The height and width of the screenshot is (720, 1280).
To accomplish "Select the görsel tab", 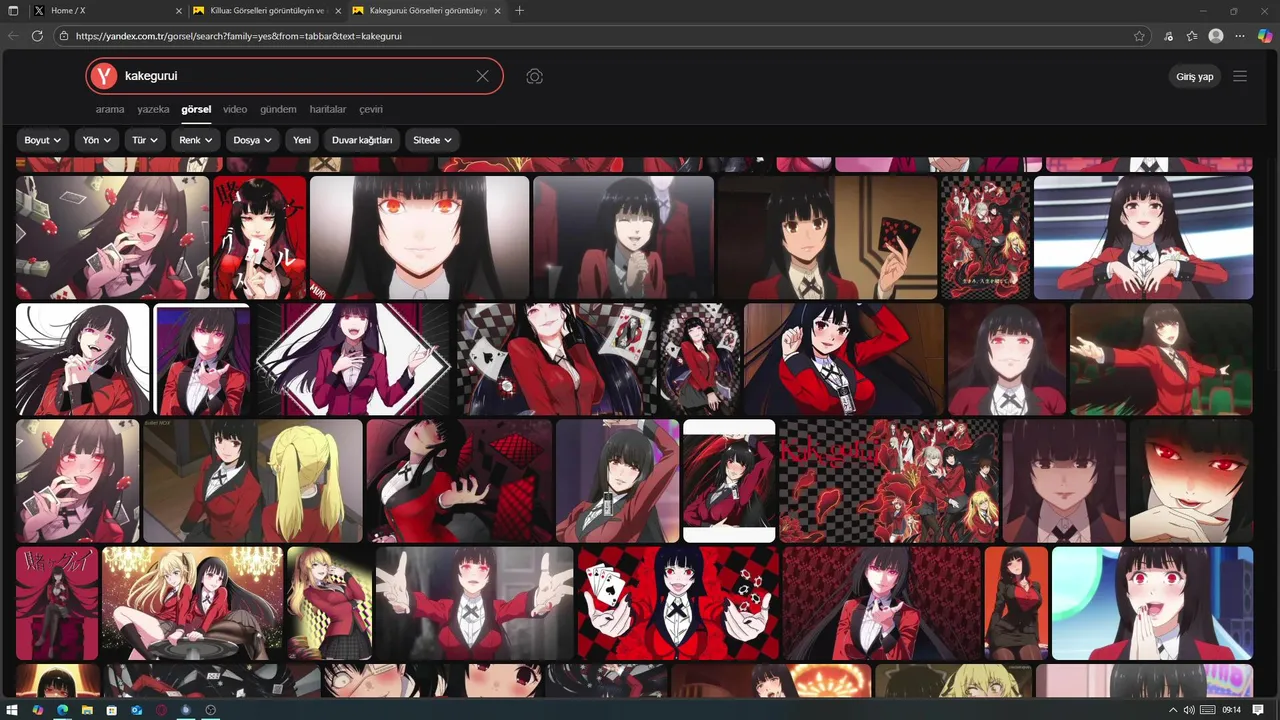I will [x=196, y=109].
